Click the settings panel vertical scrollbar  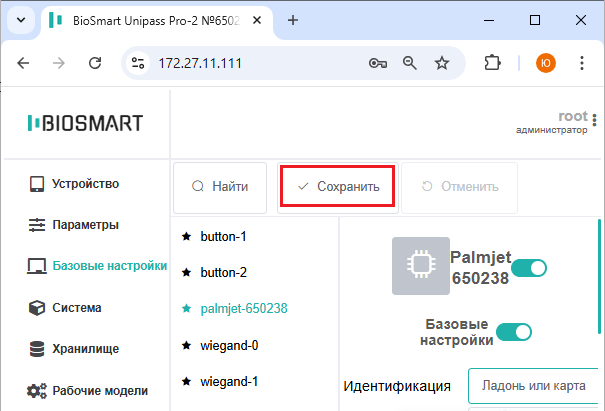tap(599, 277)
